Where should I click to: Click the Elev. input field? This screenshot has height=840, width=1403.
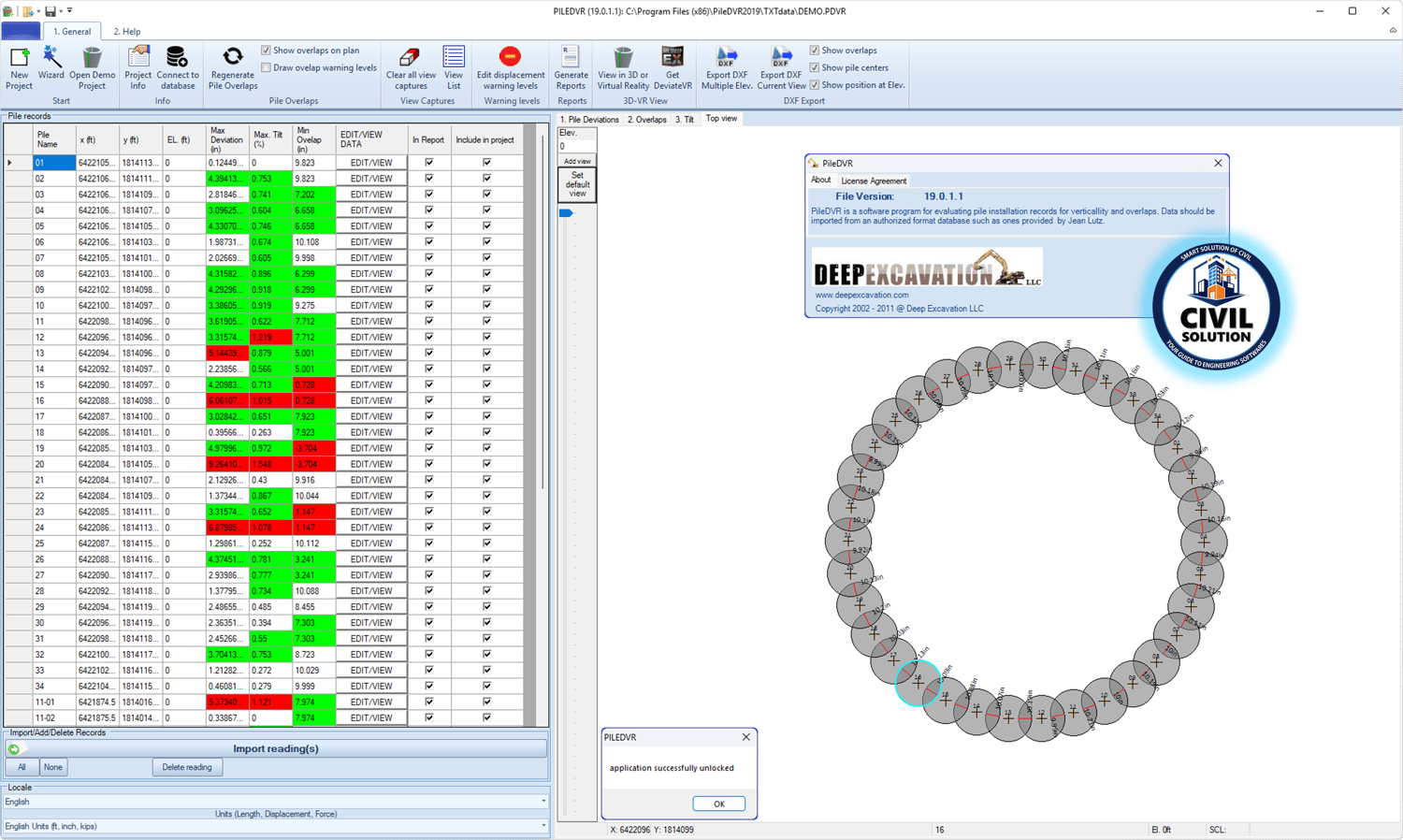pos(577,146)
